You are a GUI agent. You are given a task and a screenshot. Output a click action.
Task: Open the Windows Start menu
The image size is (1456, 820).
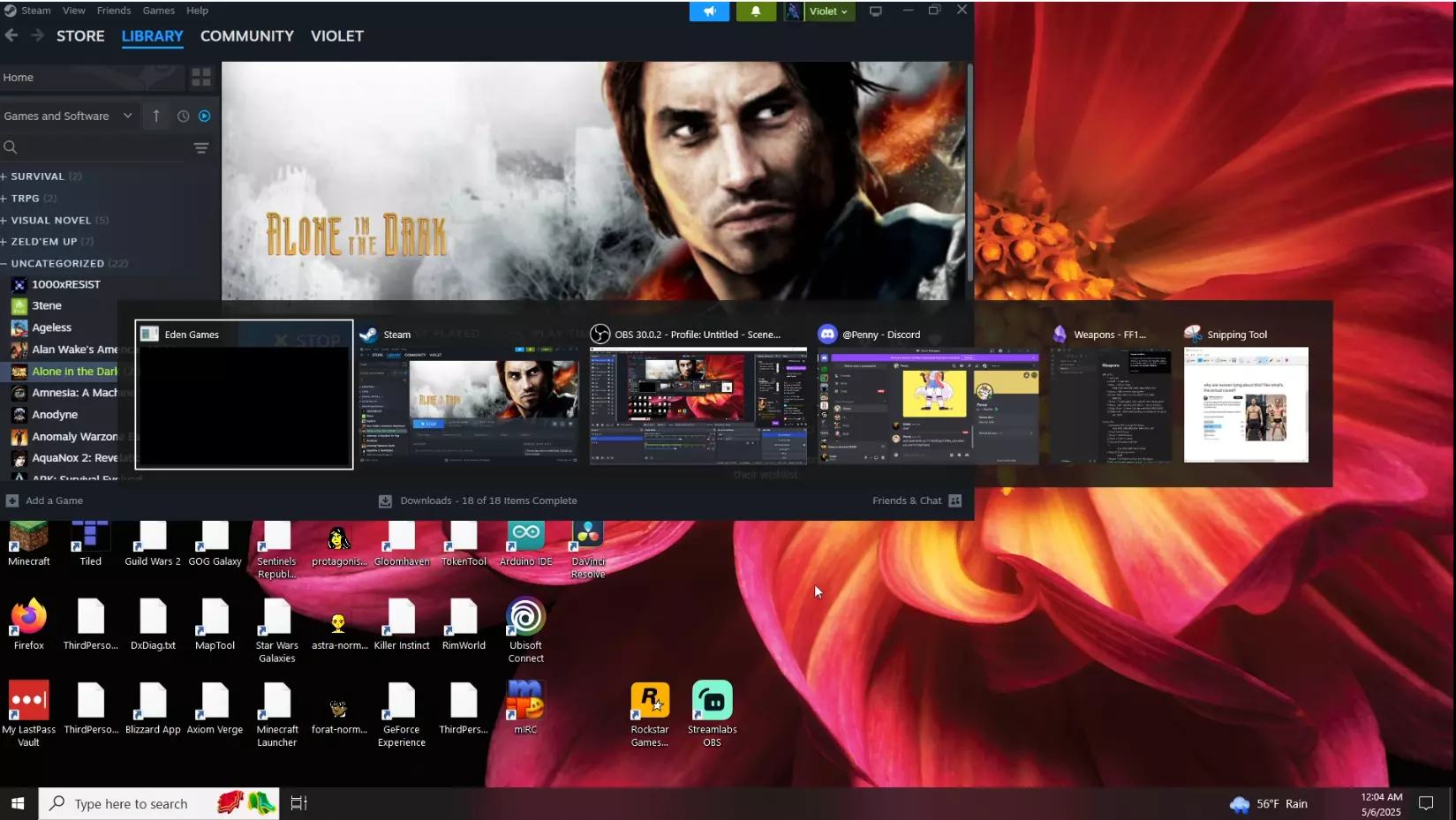tap(18, 803)
